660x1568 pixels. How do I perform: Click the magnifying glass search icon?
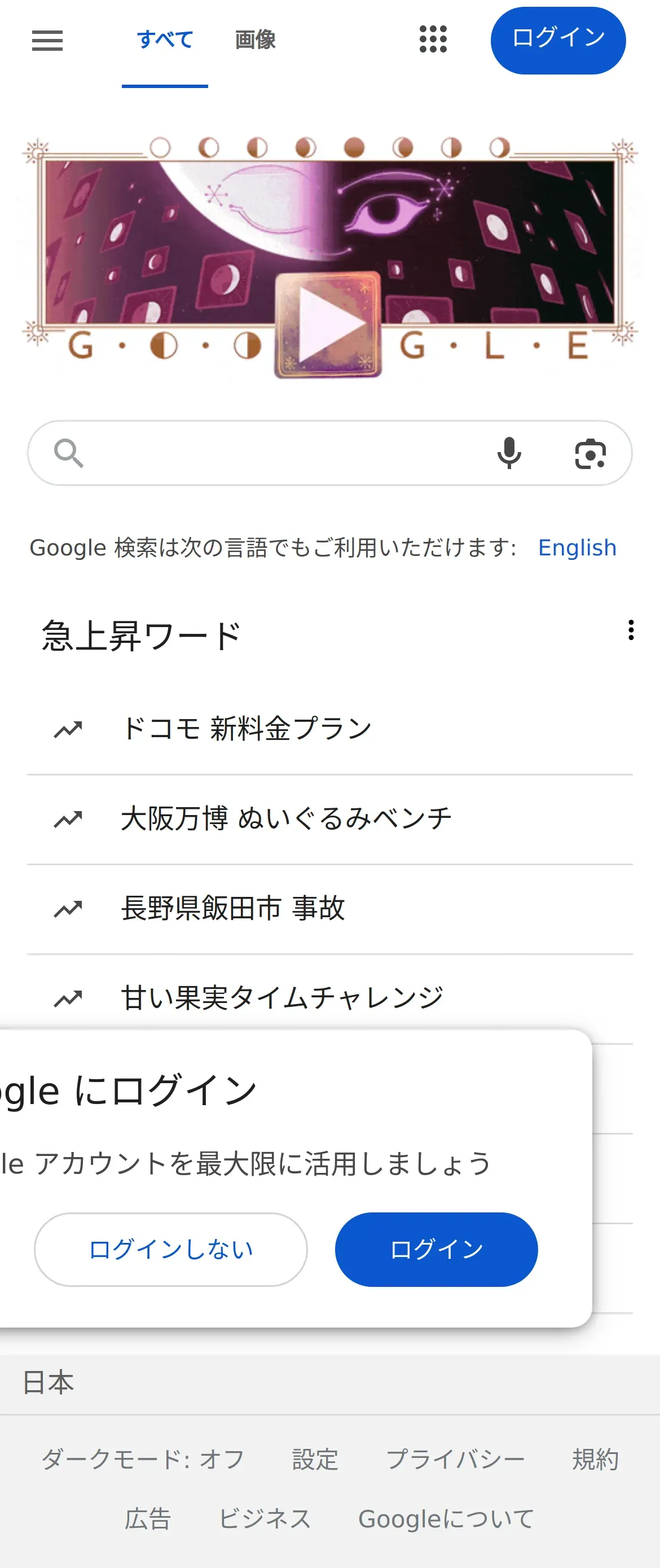pos(68,453)
